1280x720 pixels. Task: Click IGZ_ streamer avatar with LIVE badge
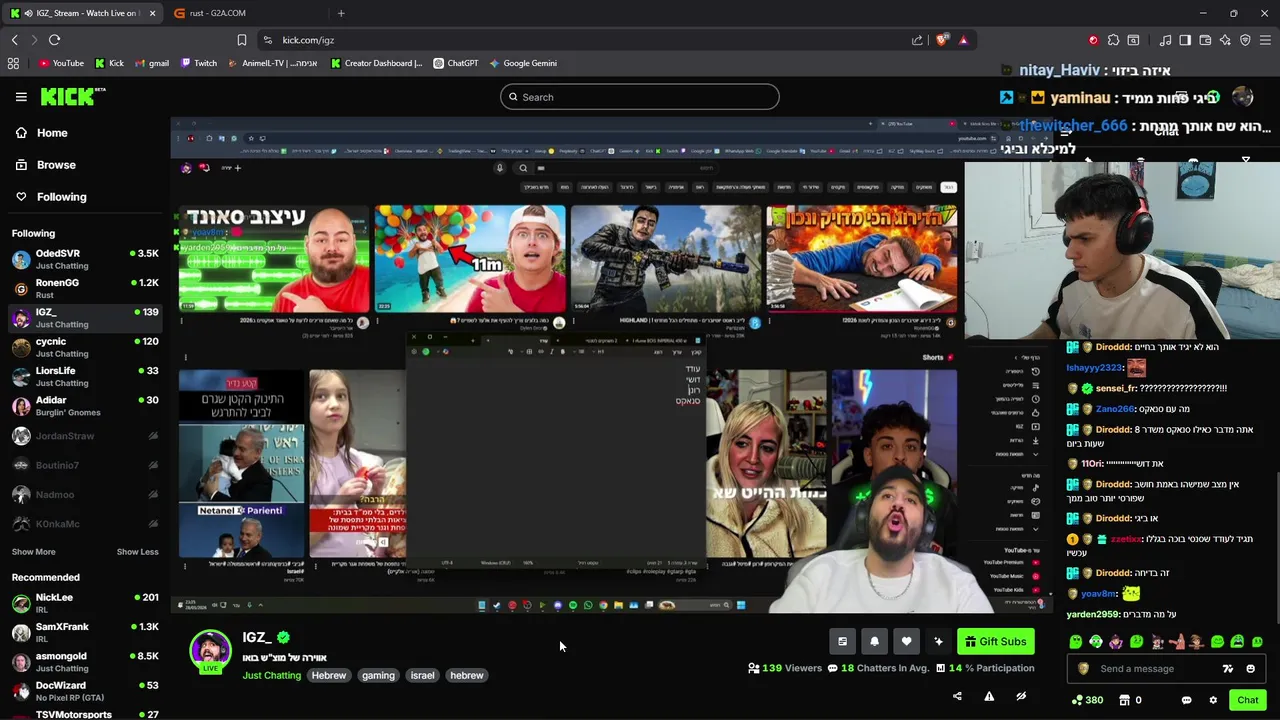(210, 651)
